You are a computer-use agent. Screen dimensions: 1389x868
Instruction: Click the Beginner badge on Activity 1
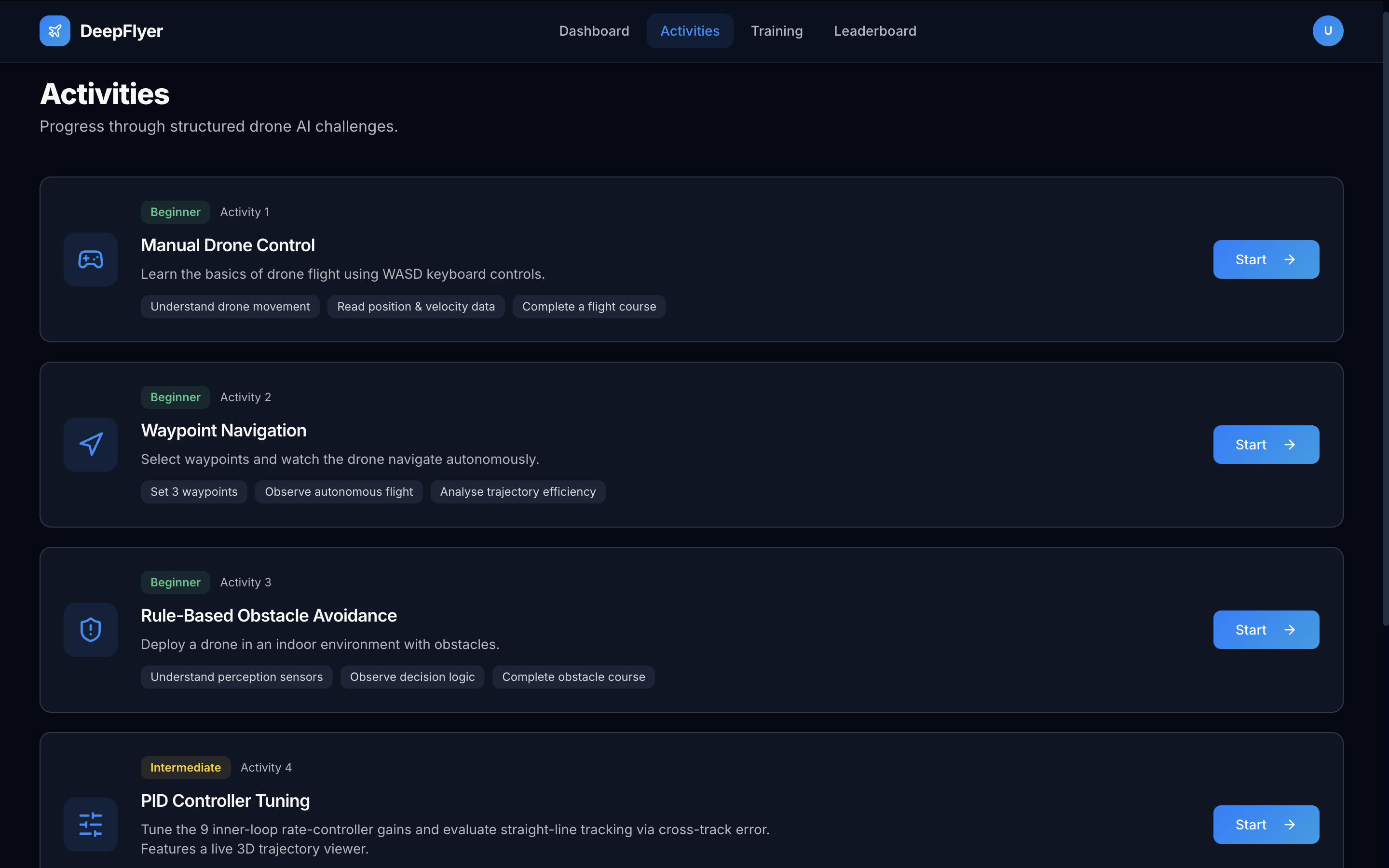(175, 212)
